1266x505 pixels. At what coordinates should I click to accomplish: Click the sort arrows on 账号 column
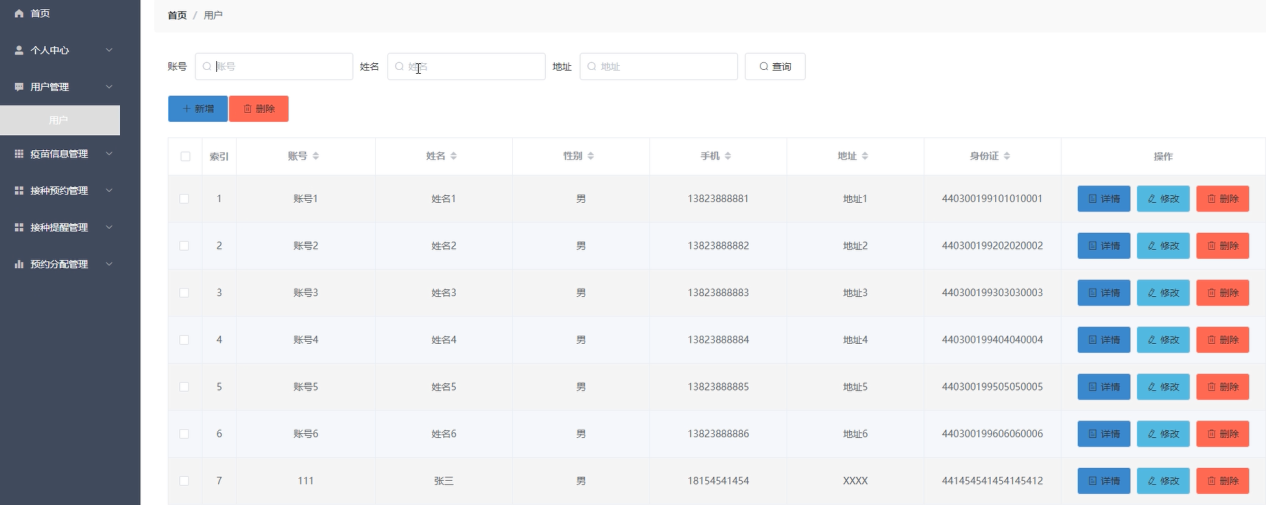pos(316,156)
